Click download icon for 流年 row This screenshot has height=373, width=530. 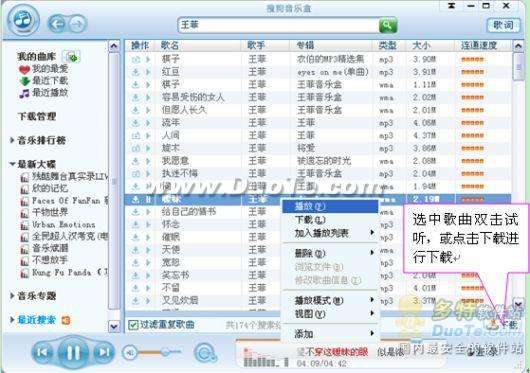136,123
